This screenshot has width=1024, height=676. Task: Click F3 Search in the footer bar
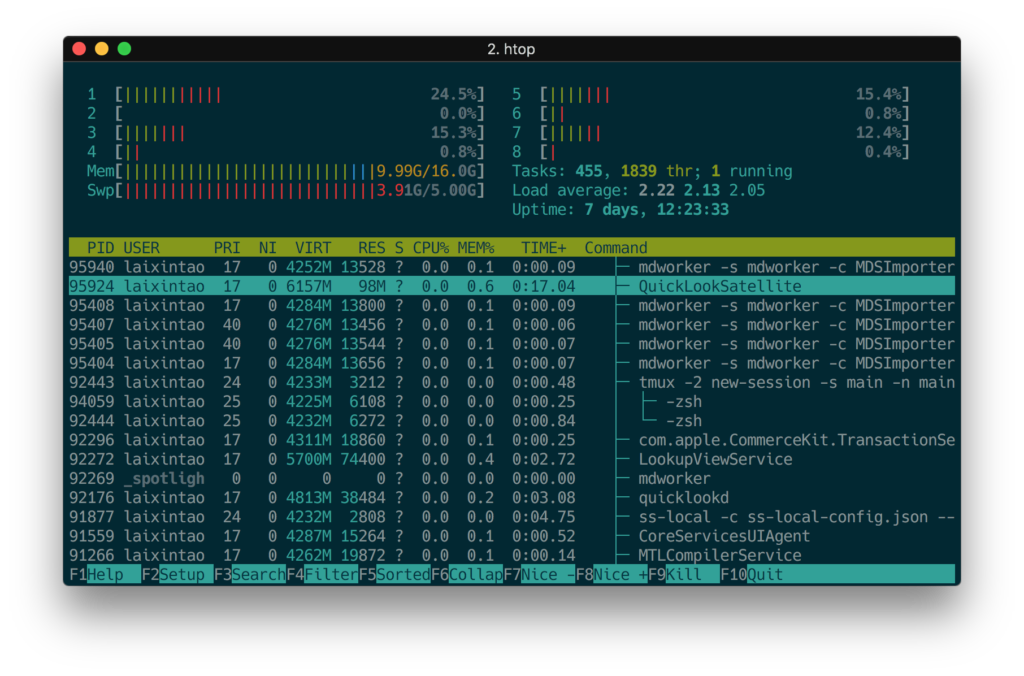pyautogui.click(x=249, y=575)
